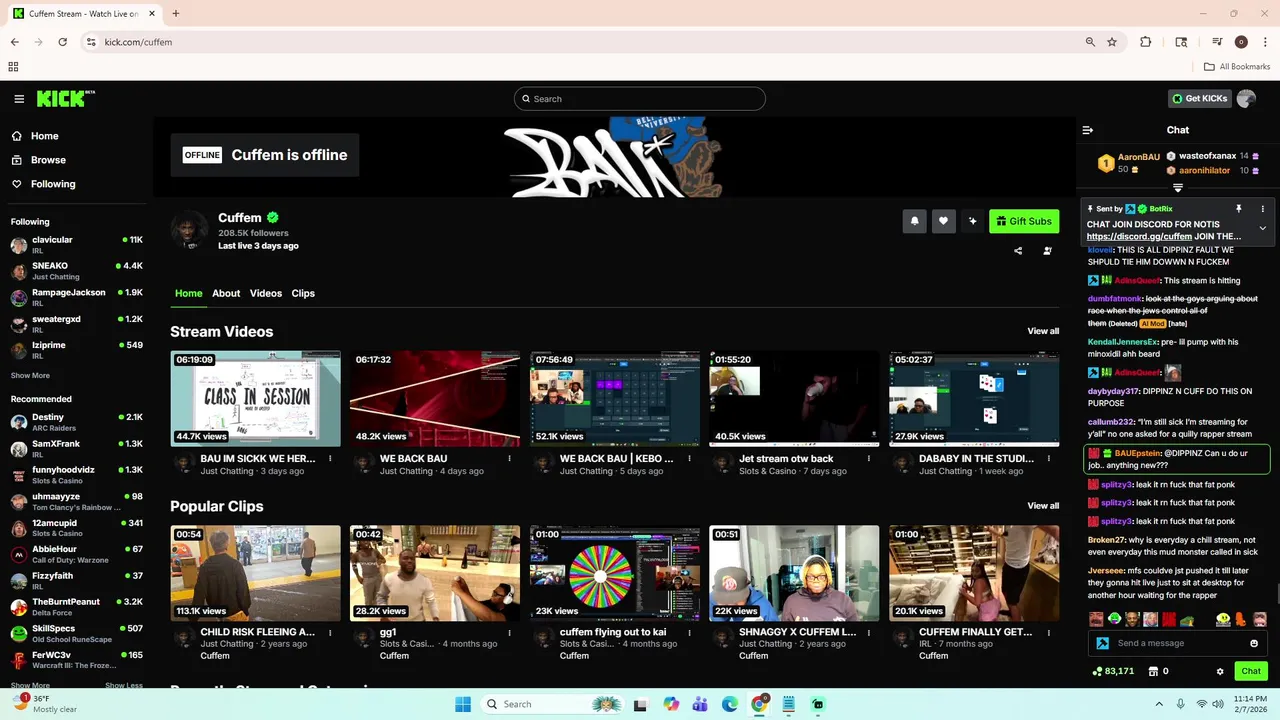Image resolution: width=1280 pixels, height=720 pixels.
Task: Expand pinned message with chevron
Action: [1262, 228]
